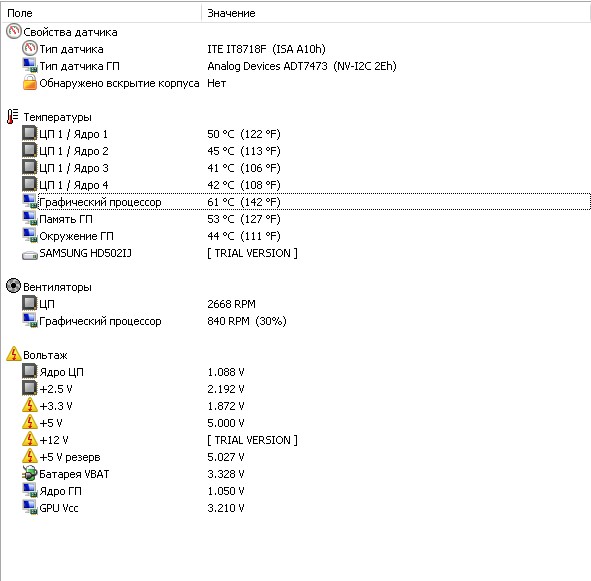The width and height of the screenshot is (591, 581).
Task: Select the Вентиляторы section label
Action: pyautogui.click(x=57, y=287)
